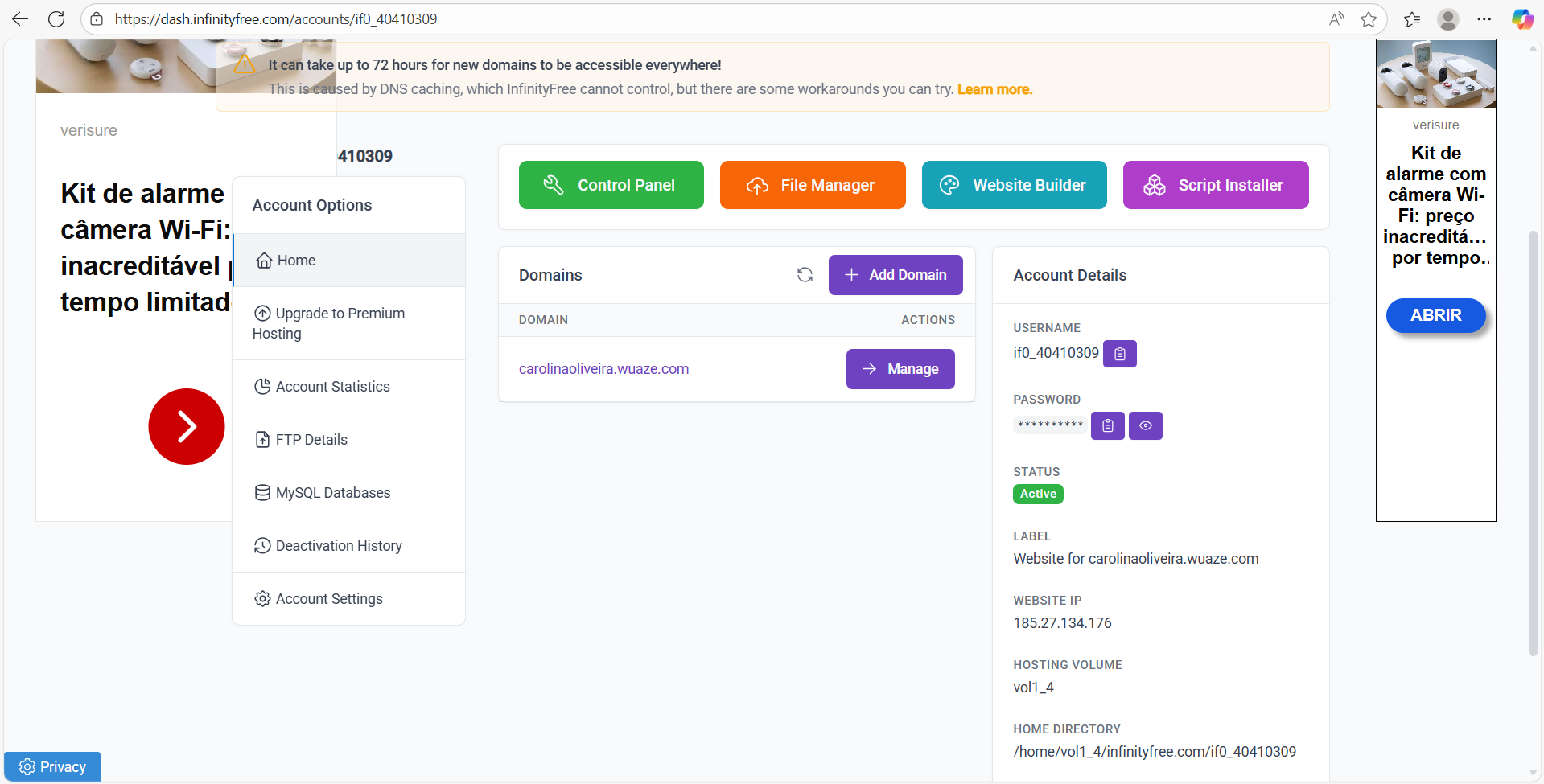Viewport: 1544px width, 784px height.
Task: Launch the File Manager
Action: point(812,185)
